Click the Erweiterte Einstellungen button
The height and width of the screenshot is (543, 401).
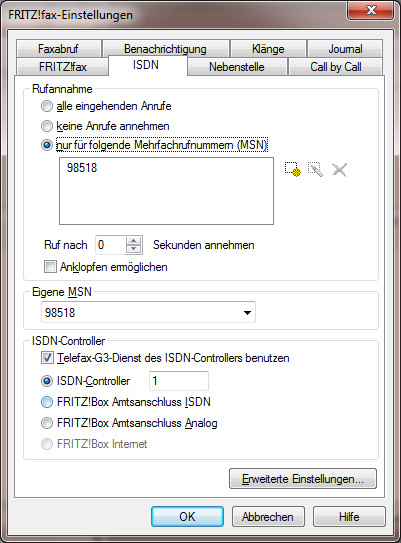click(303, 479)
